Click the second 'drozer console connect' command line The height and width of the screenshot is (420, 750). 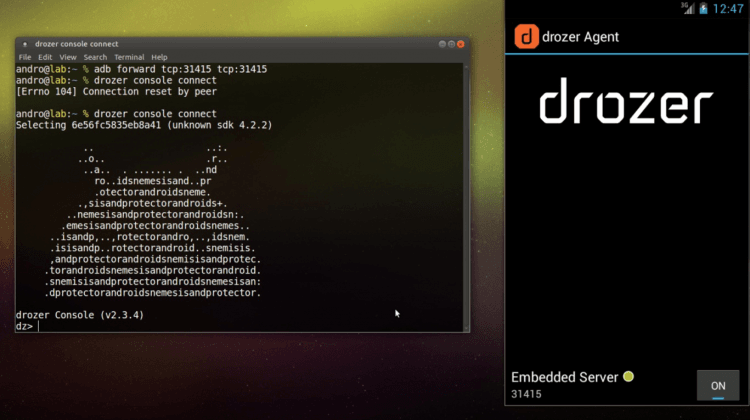coord(116,114)
